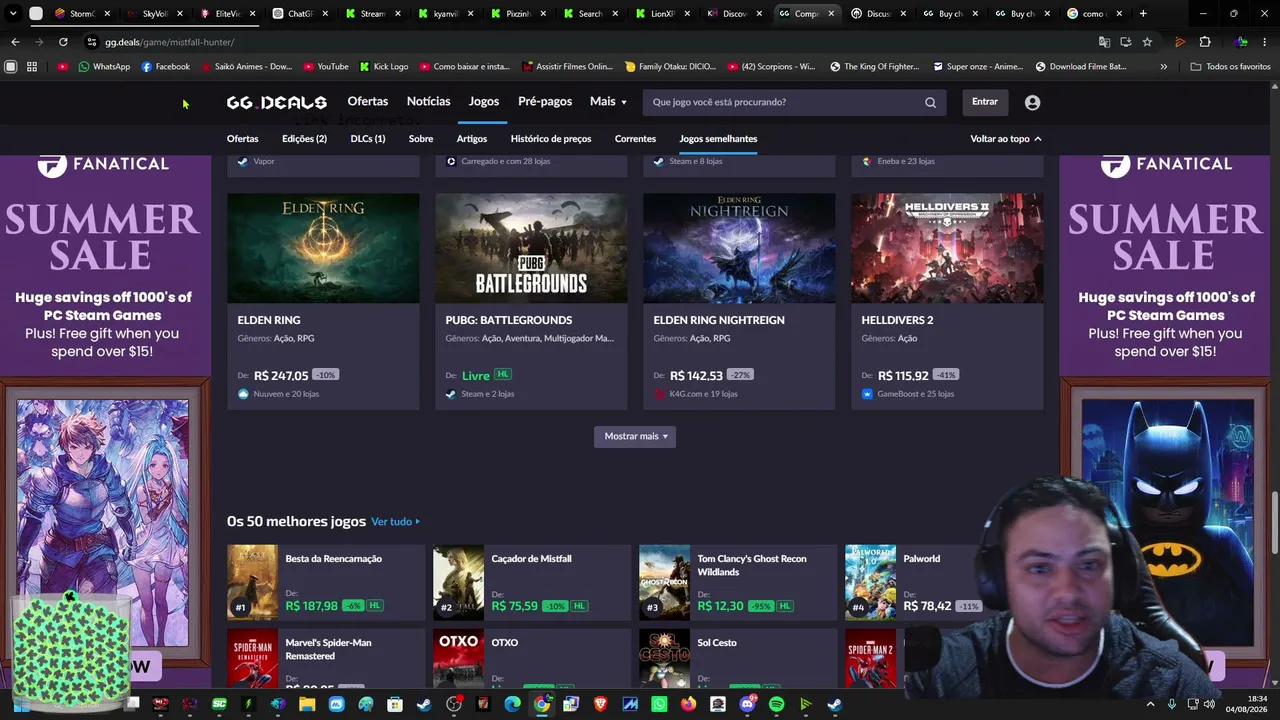Open the Todos os favoritos folder
The width and height of the screenshot is (1280, 720).
pos(1230,67)
